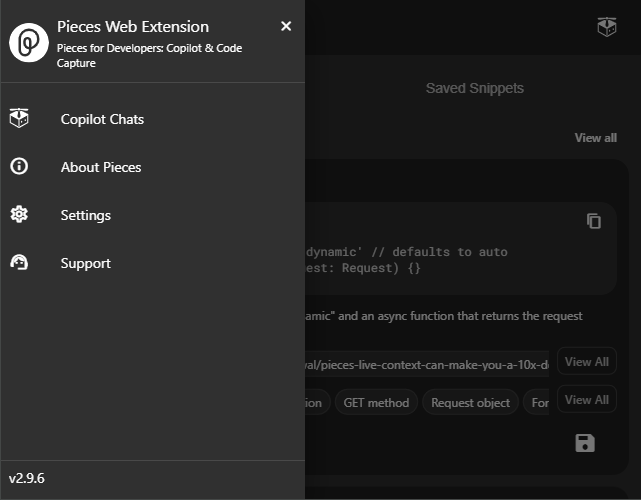This screenshot has height=500, width=641.
Task: Click the Pieces logo in the menu header
Action: (x=29, y=41)
